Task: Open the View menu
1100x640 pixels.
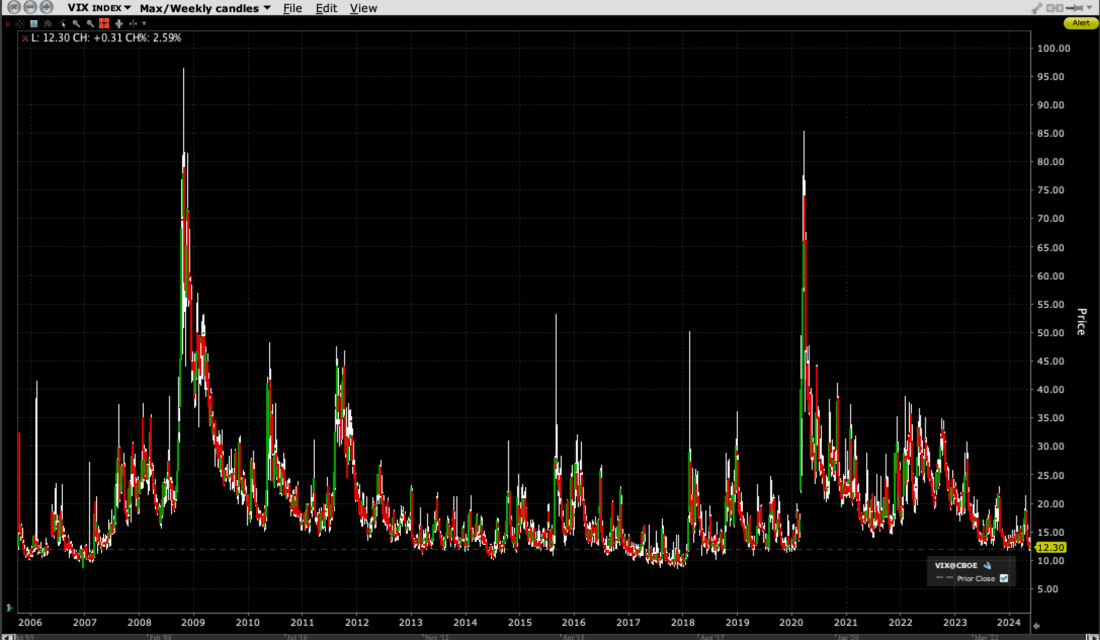Action: tap(363, 8)
